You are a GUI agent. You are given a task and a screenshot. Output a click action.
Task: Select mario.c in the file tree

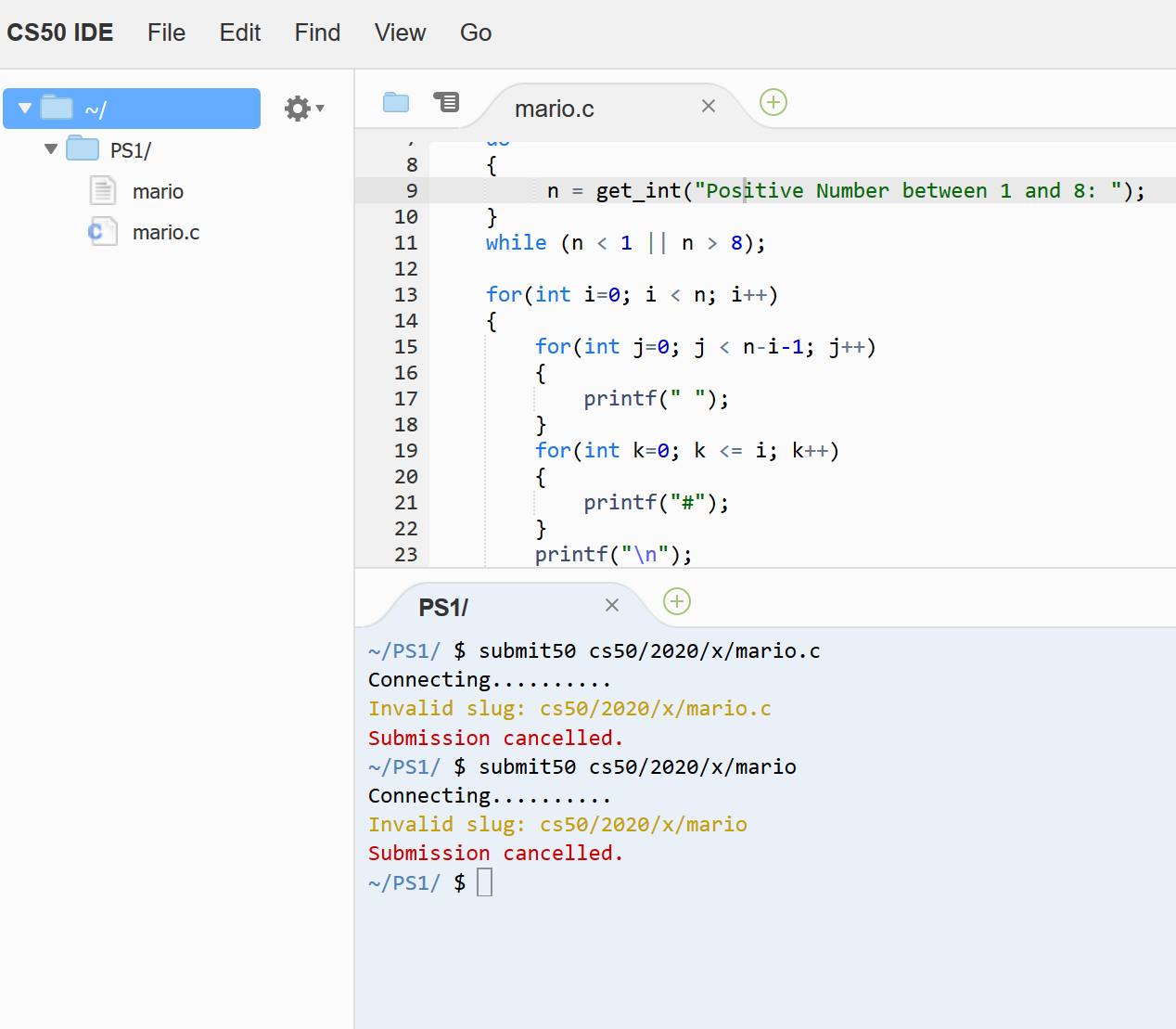pyautogui.click(x=166, y=232)
